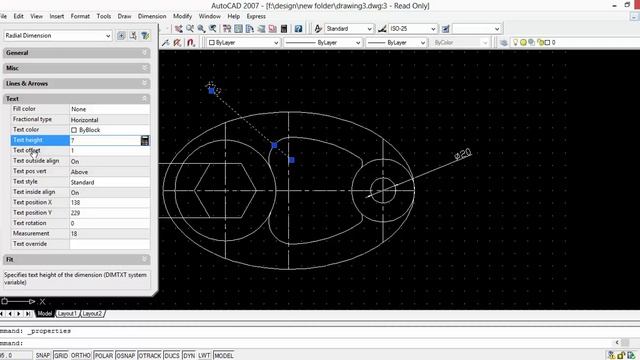The width and height of the screenshot is (640, 360).
Task: Switch to the Layout1 tab
Action: [x=67, y=313]
